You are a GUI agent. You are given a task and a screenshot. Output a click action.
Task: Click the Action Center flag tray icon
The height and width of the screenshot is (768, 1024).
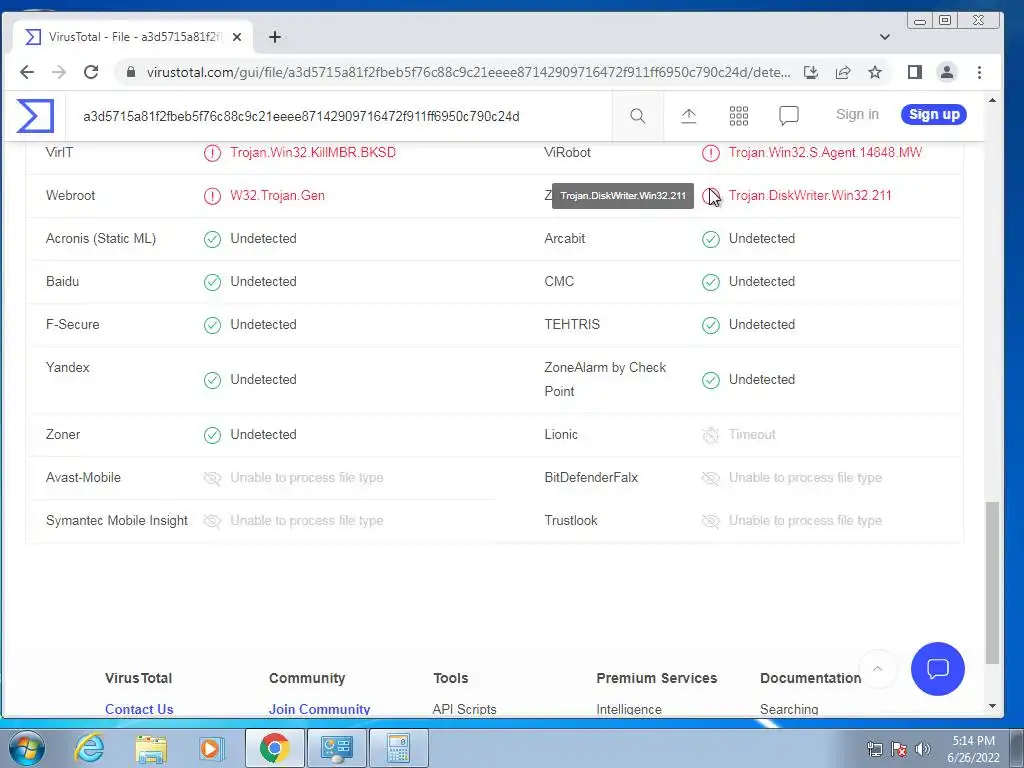899,749
